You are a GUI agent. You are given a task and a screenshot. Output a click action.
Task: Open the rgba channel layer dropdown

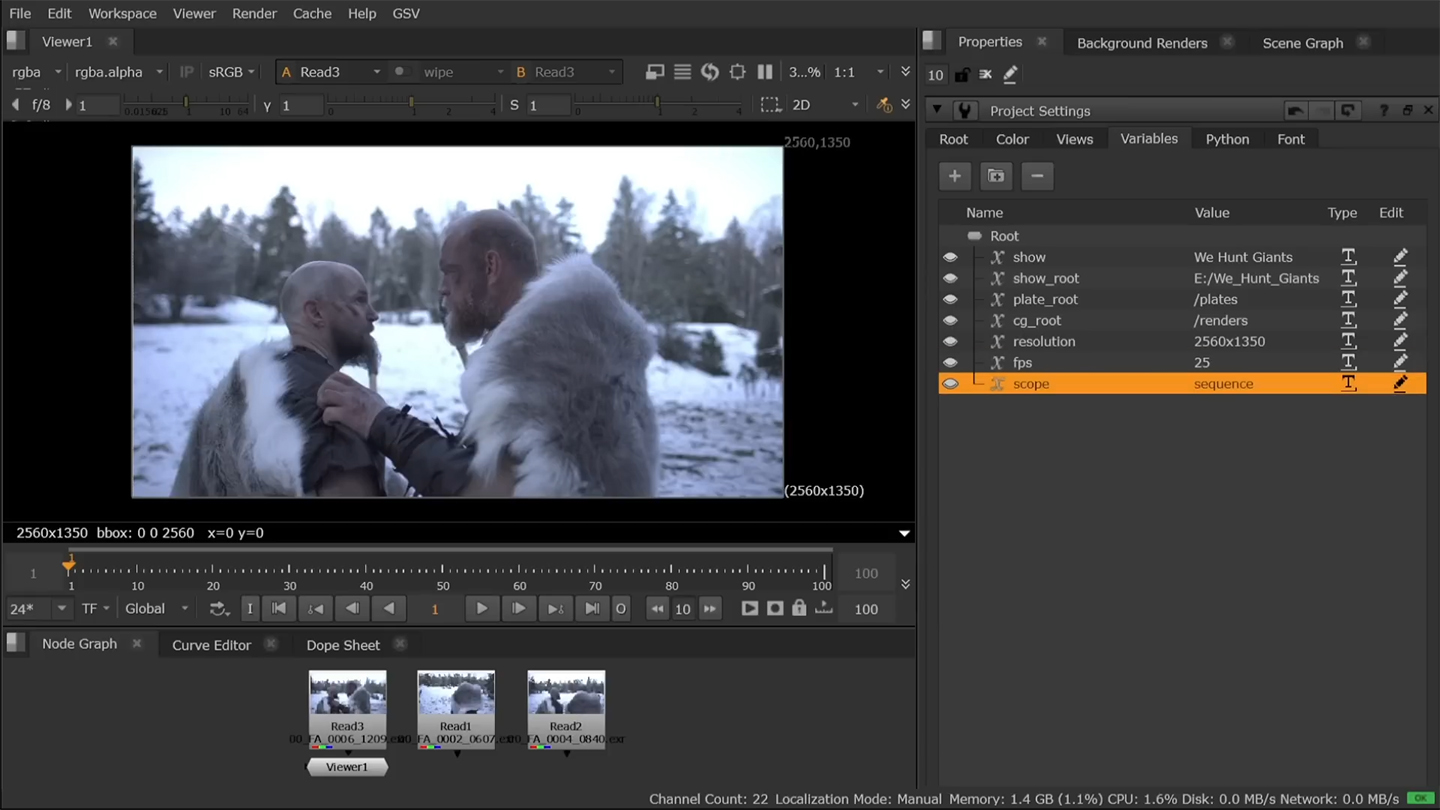click(36, 72)
